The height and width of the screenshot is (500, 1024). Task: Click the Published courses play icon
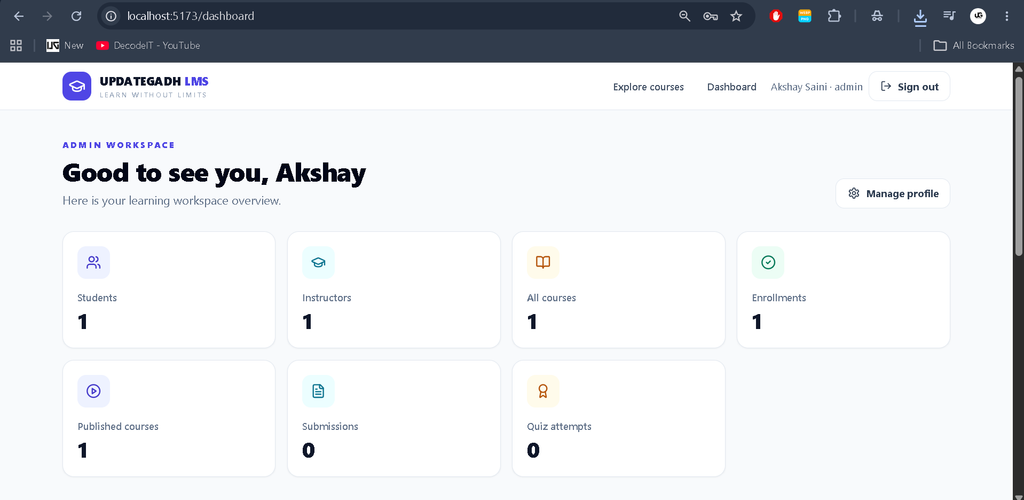tap(93, 391)
